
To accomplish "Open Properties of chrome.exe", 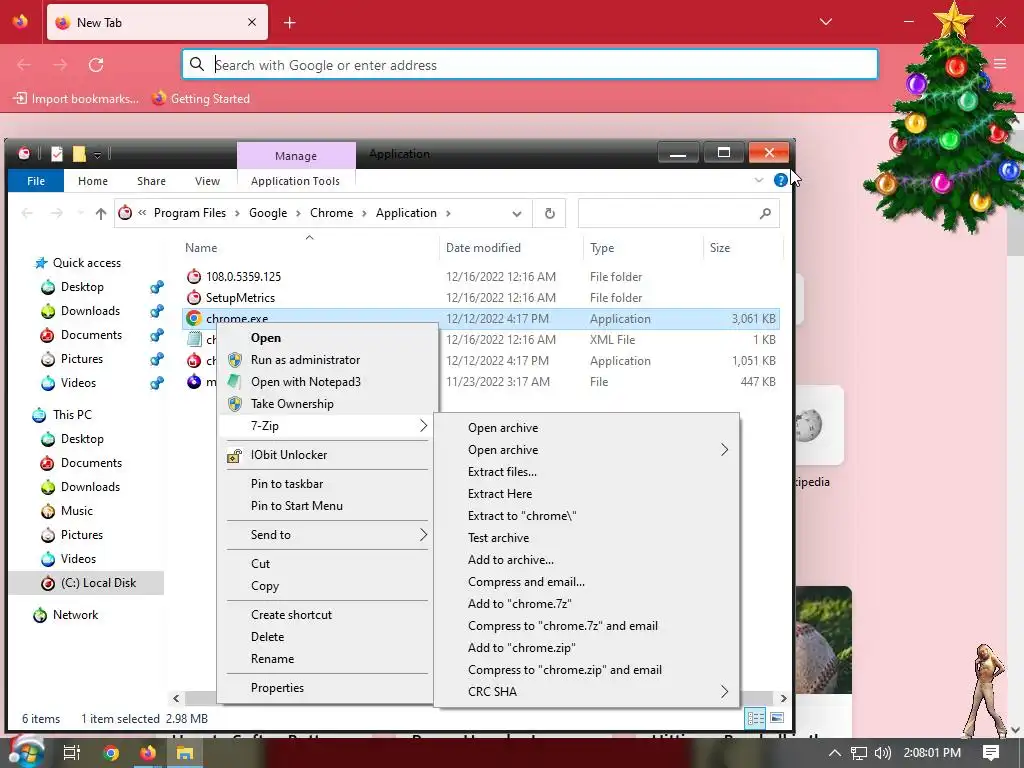I will 277,688.
